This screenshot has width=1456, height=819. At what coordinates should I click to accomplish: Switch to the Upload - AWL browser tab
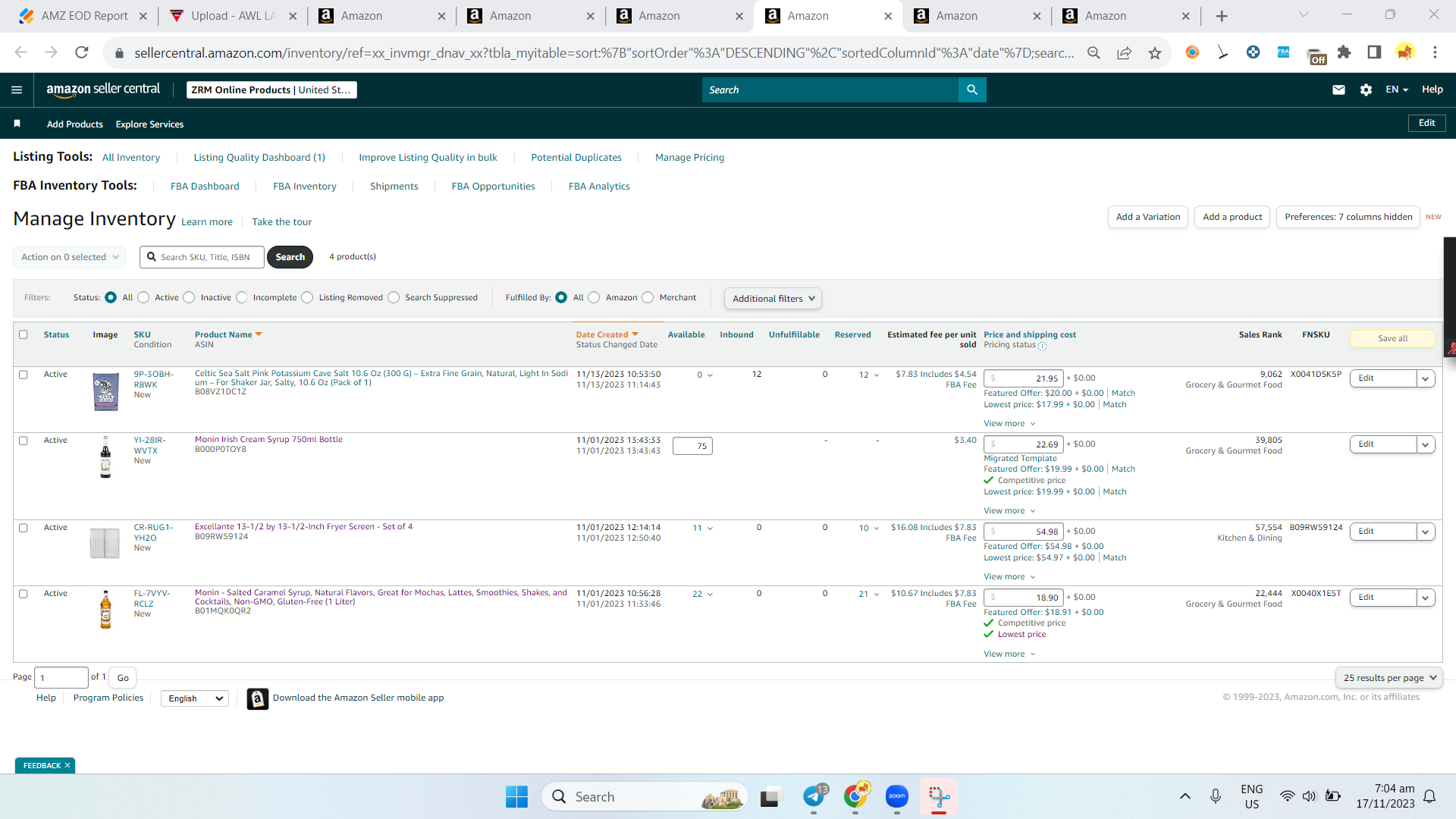(x=233, y=16)
